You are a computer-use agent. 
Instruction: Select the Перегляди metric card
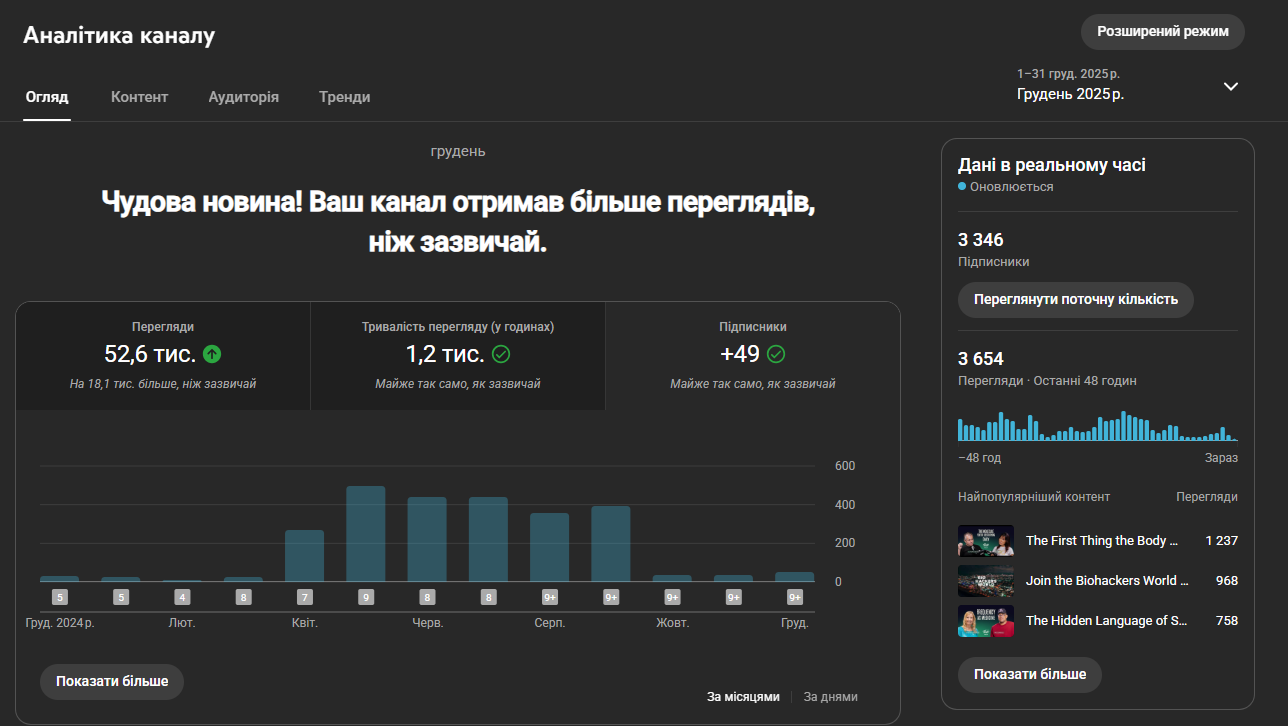tap(163, 356)
